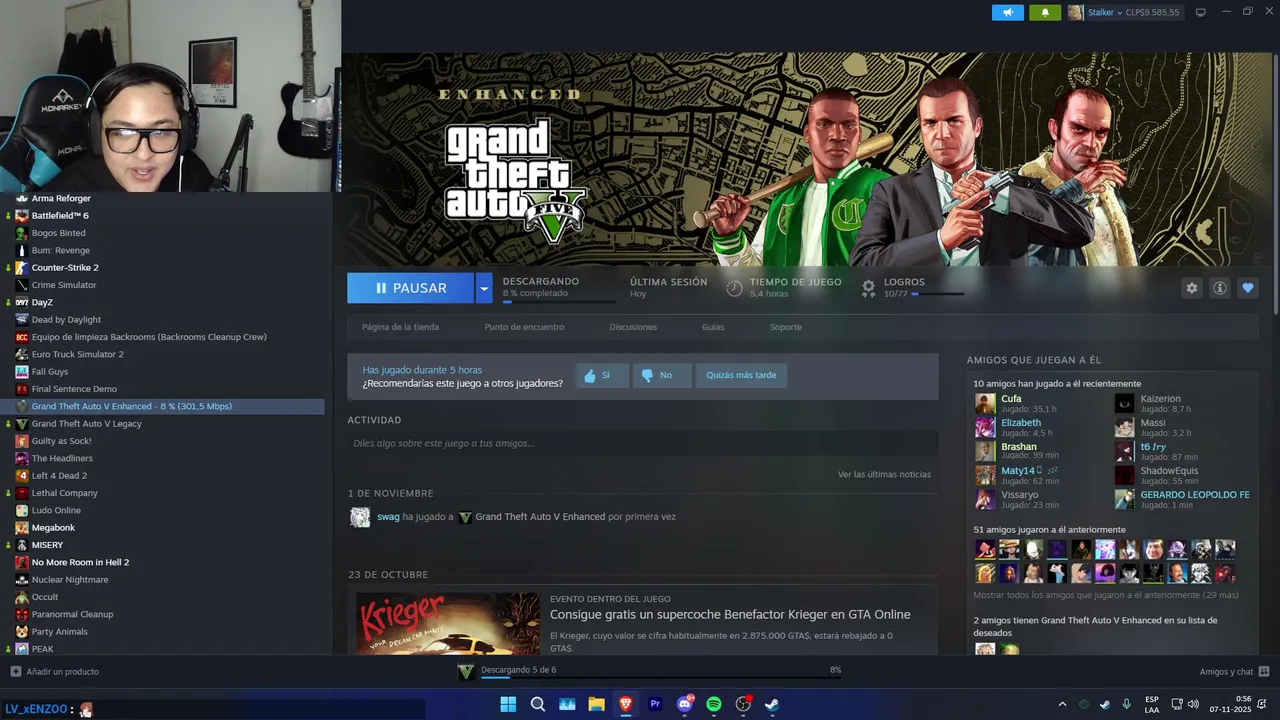Open Discord from taskbar
This screenshot has width=1280, height=720.
click(x=685, y=704)
